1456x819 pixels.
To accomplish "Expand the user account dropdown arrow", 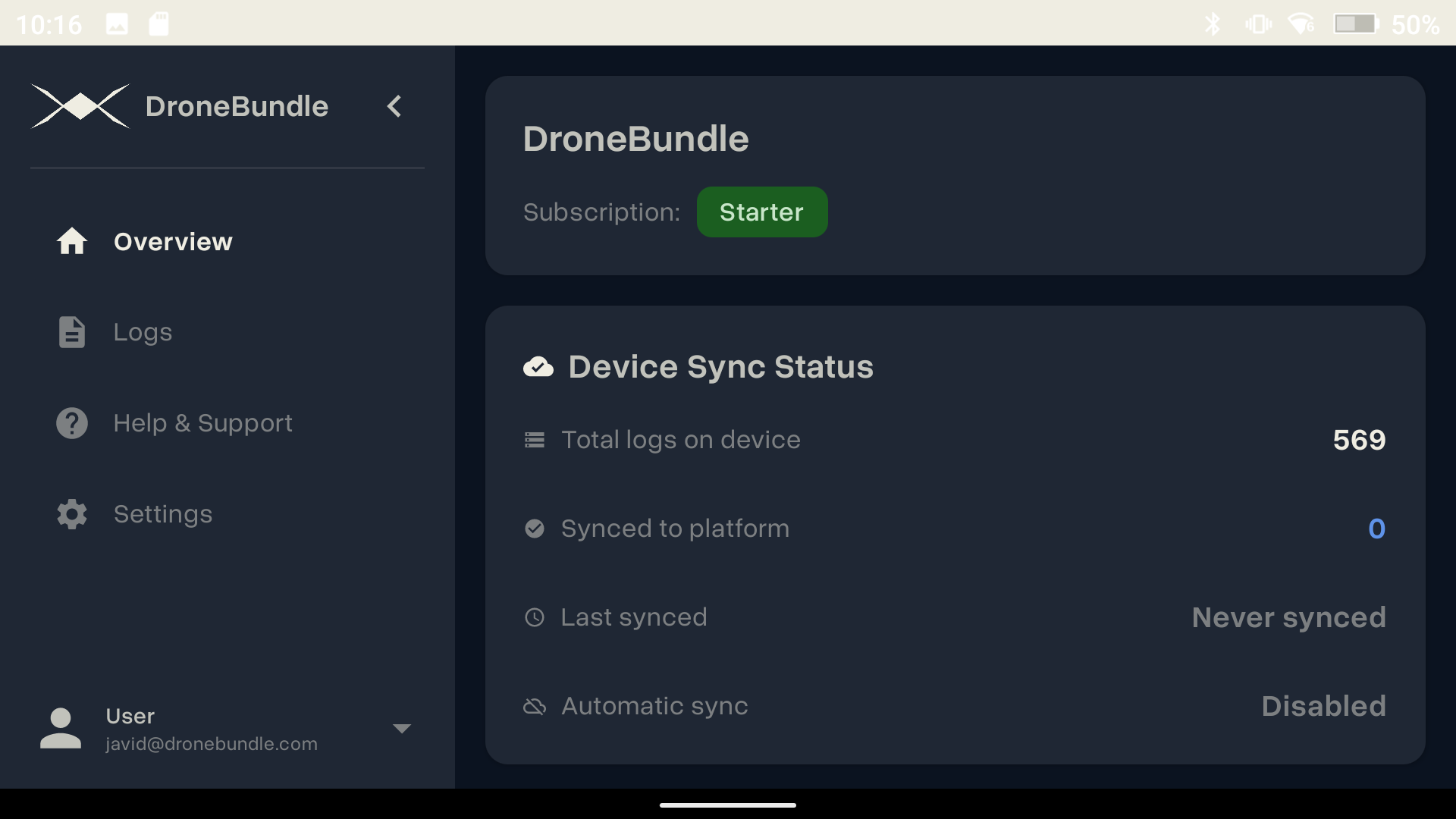I will [403, 728].
